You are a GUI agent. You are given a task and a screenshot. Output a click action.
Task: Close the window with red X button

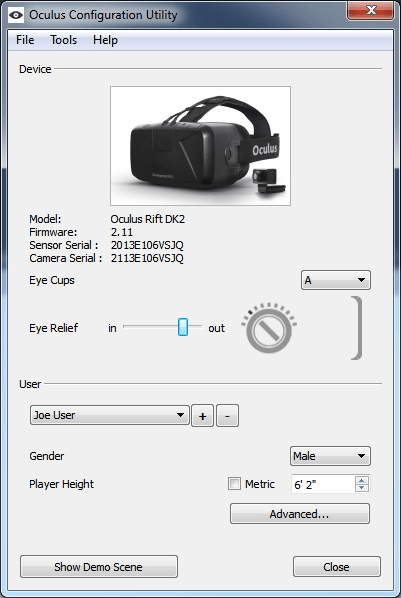[370, 10]
